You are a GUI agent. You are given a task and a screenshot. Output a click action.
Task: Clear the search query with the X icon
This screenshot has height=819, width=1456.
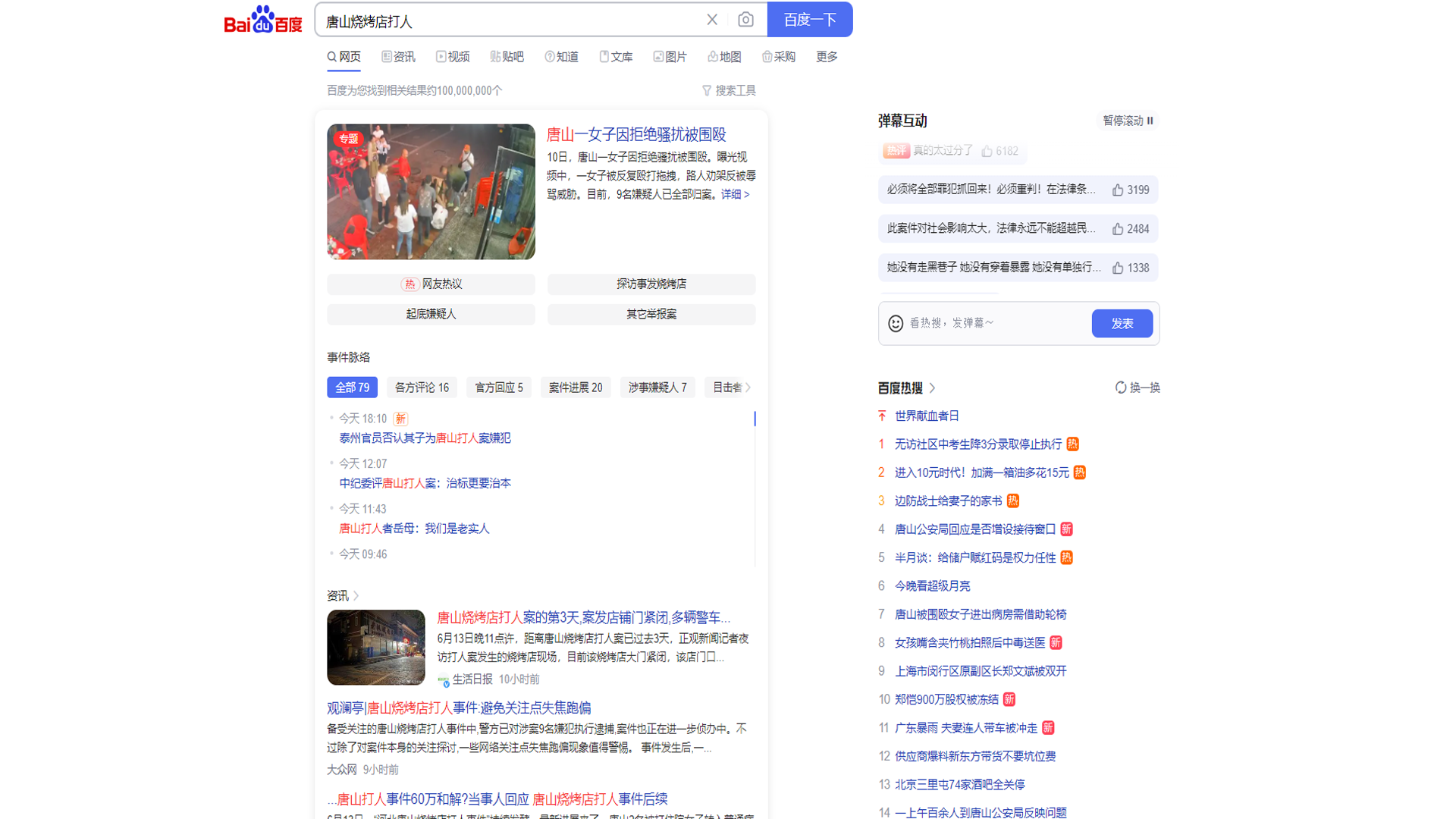click(711, 19)
